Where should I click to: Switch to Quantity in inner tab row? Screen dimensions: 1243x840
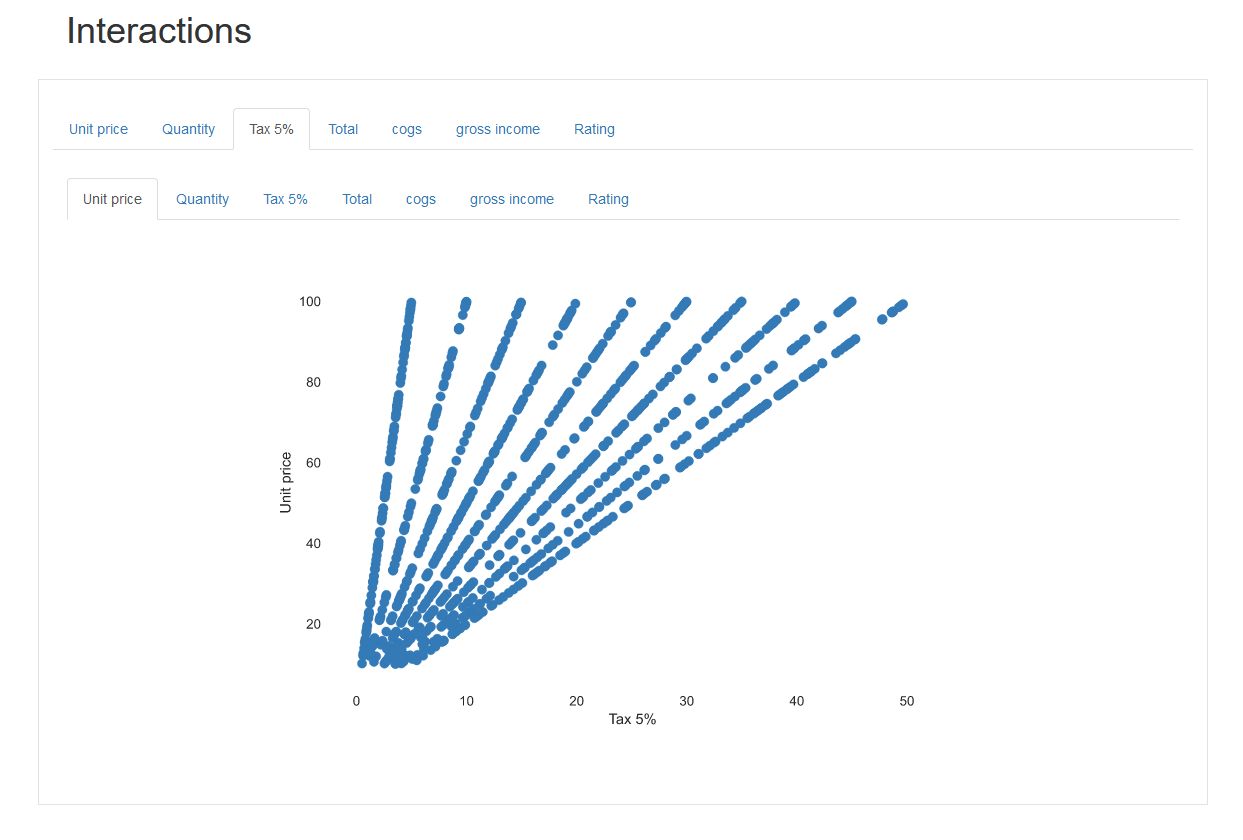coord(202,199)
